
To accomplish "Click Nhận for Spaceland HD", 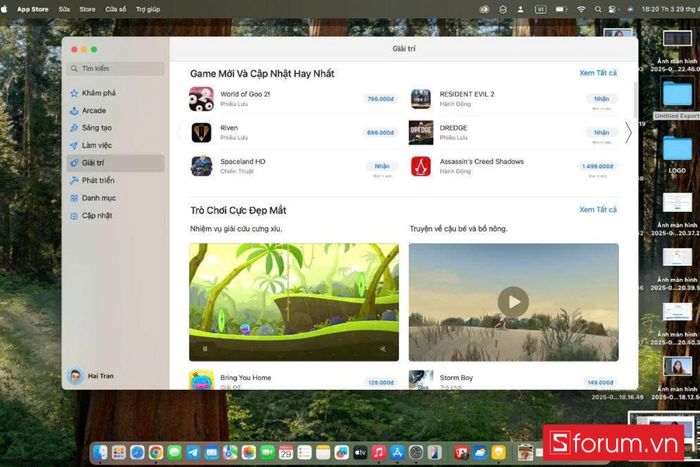I will pos(382,166).
